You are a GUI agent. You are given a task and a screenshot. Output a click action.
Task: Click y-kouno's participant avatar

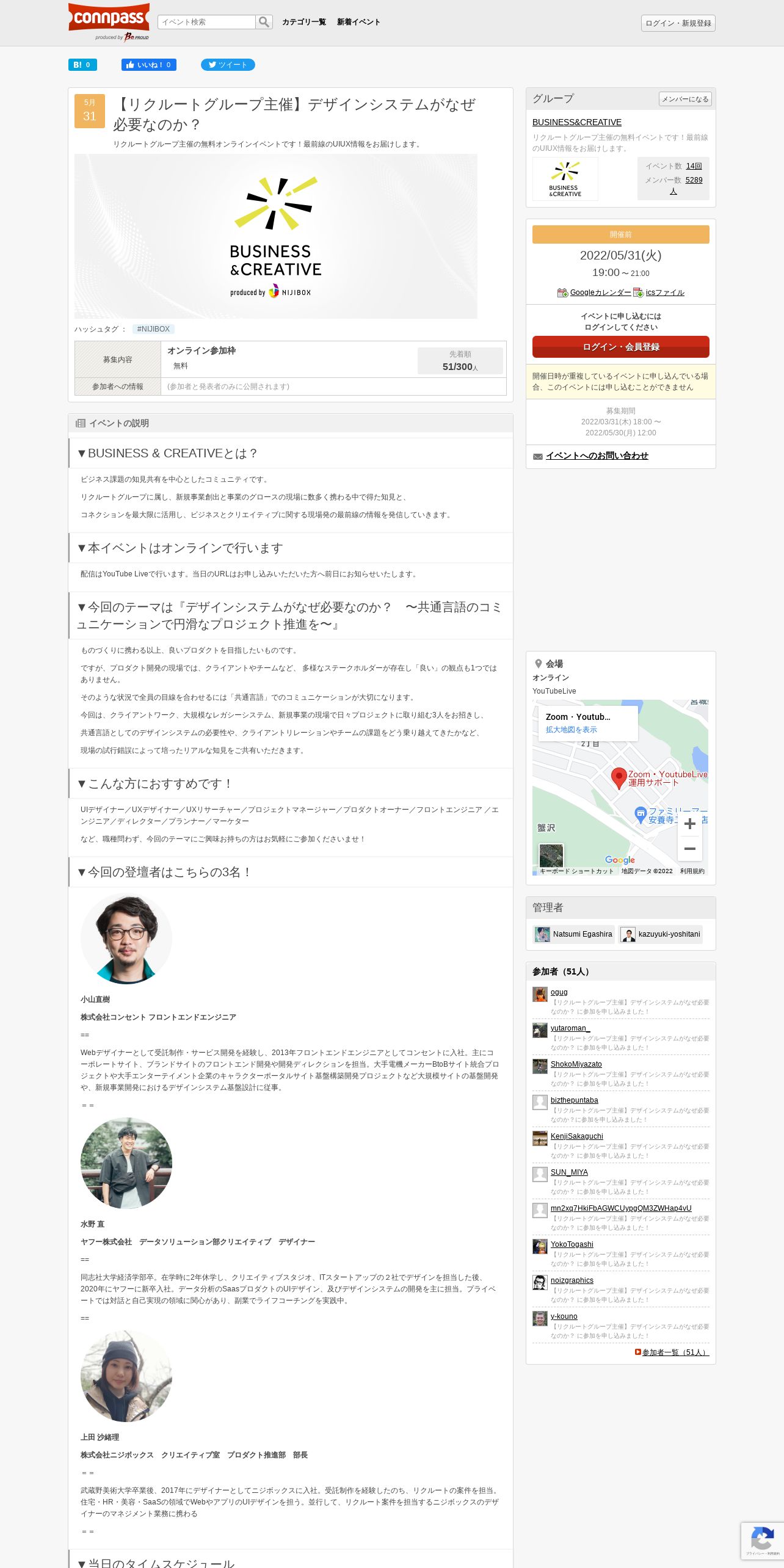coord(540,1319)
